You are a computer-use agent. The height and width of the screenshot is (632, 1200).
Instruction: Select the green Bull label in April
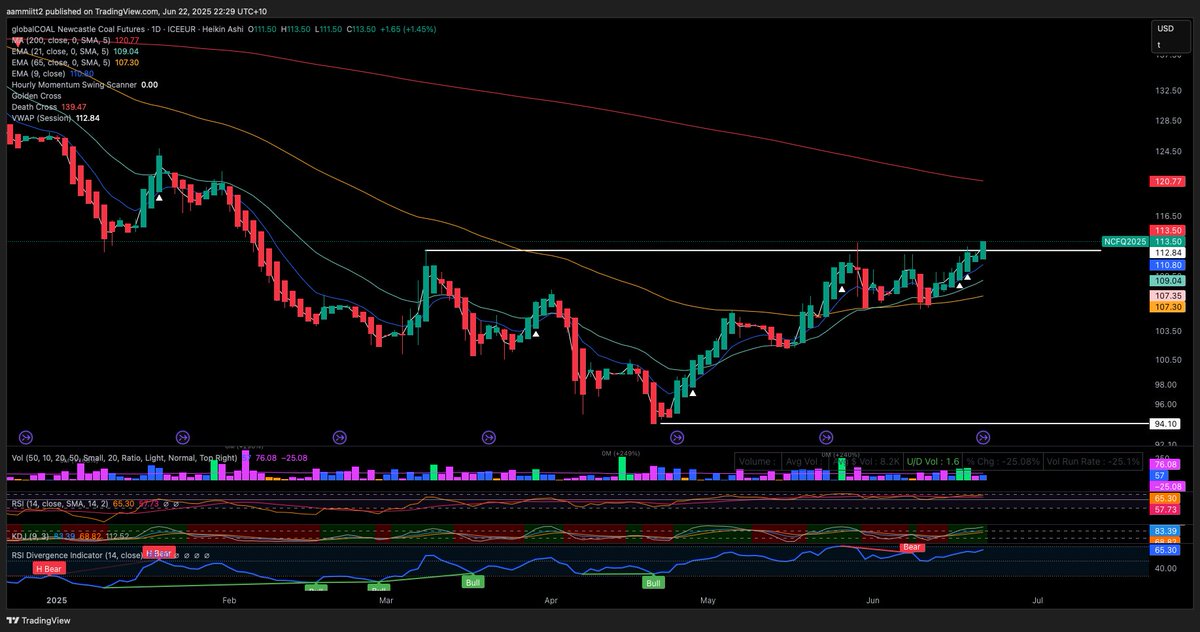click(x=654, y=582)
